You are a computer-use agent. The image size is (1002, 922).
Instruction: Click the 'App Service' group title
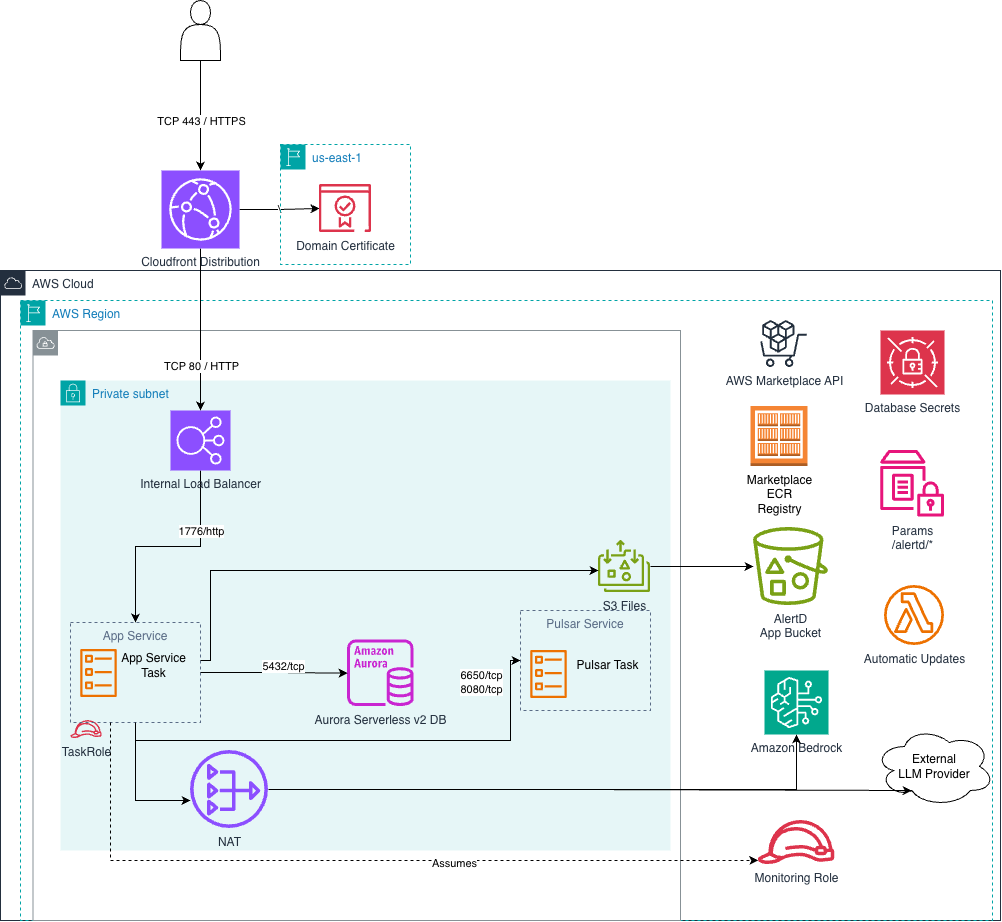point(135,636)
